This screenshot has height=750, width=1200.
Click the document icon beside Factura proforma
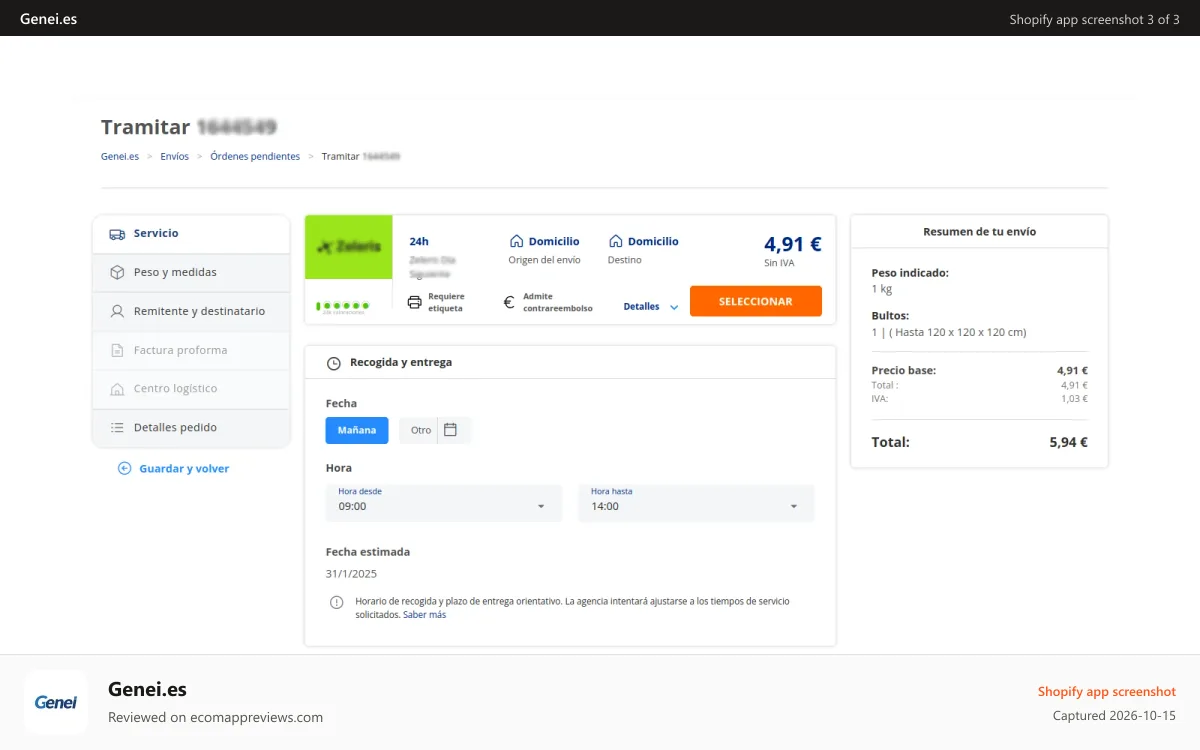pos(117,350)
